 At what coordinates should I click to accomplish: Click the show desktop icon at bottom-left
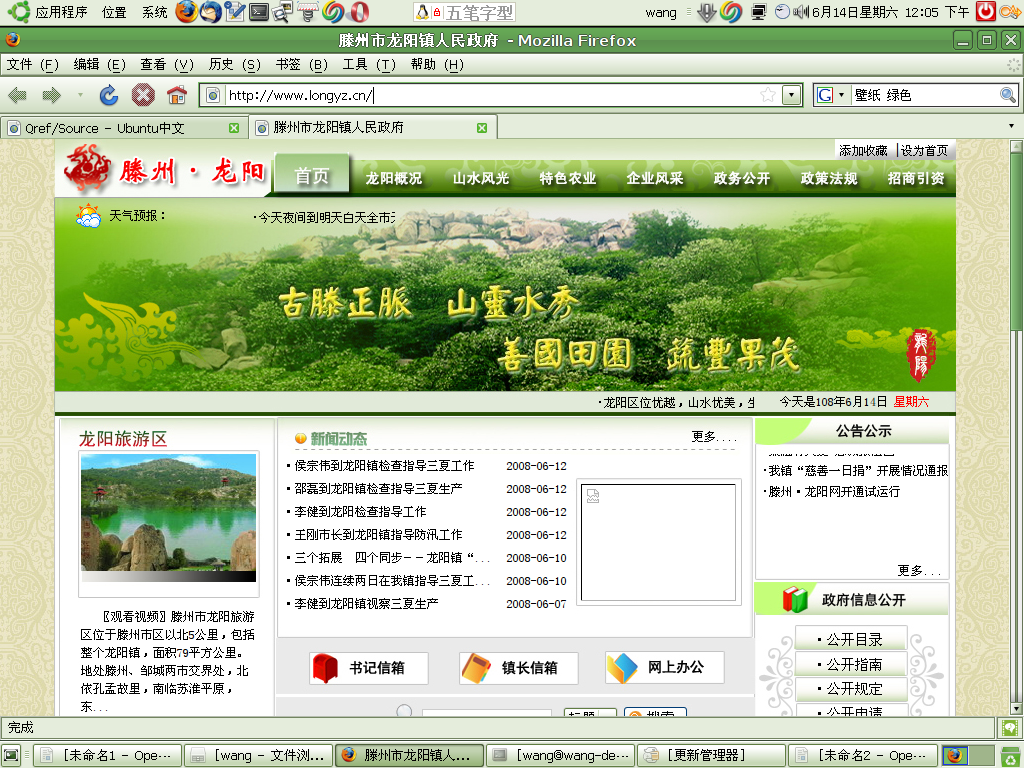12,756
